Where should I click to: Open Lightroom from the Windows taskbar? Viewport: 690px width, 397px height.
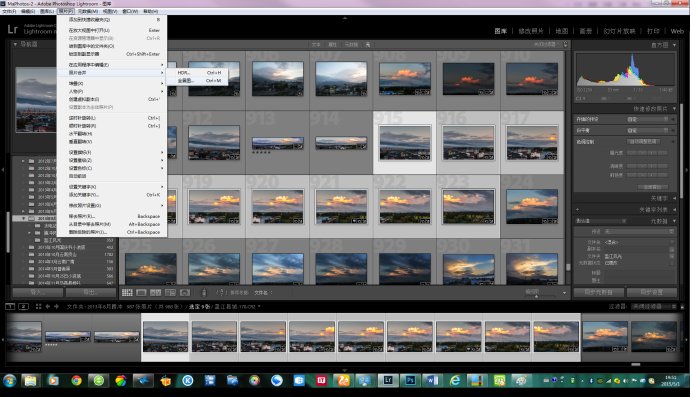point(388,380)
